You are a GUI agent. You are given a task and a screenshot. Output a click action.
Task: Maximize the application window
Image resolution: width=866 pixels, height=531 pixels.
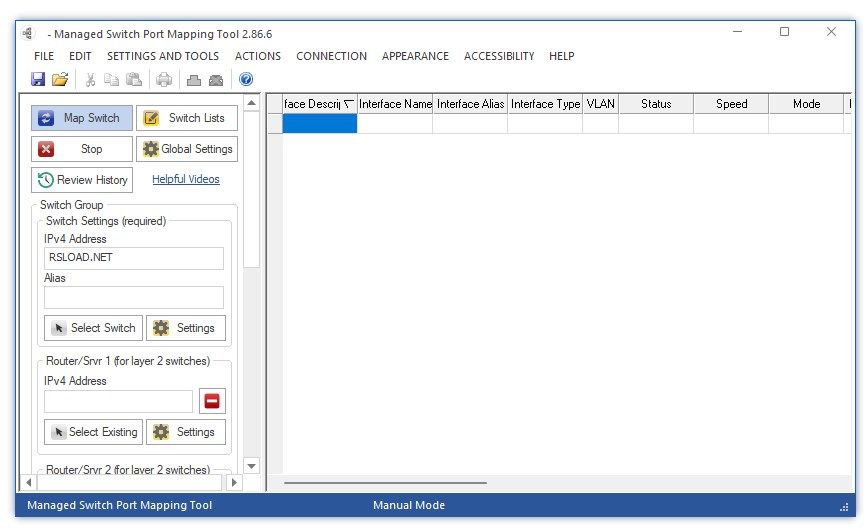pyautogui.click(x=784, y=31)
